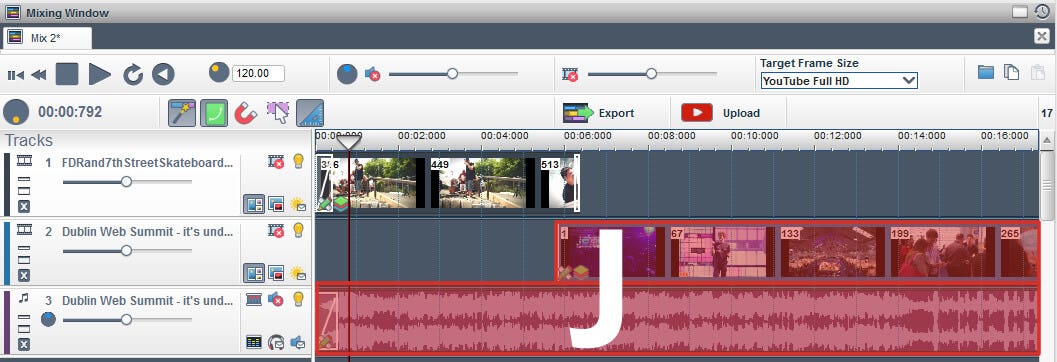Select the magic wand tool icon
The height and width of the screenshot is (362, 1057).
182,113
